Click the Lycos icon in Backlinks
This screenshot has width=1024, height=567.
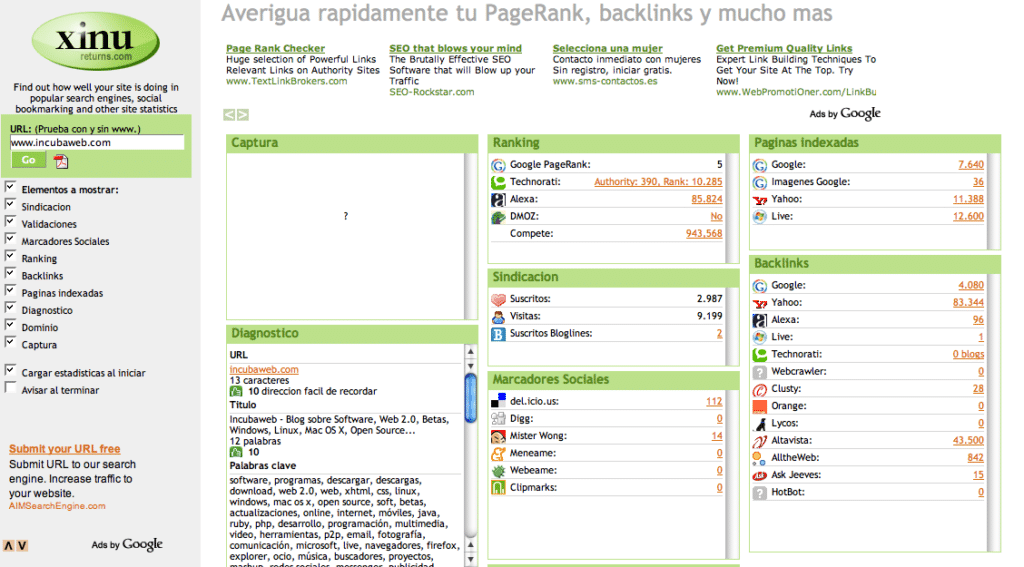760,424
